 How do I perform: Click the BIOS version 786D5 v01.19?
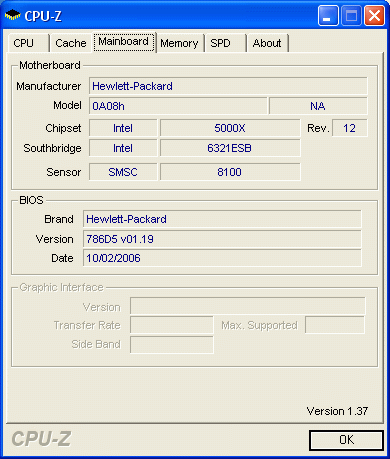(x=222, y=239)
